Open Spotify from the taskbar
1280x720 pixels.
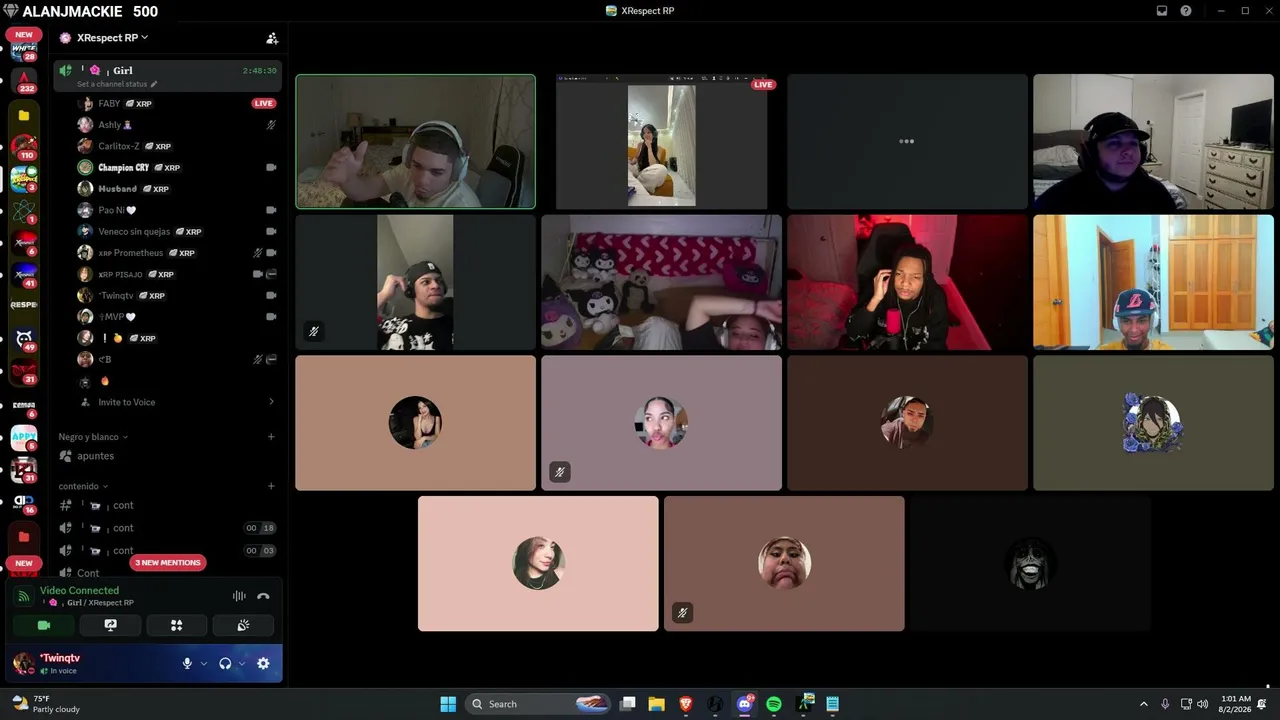click(774, 704)
